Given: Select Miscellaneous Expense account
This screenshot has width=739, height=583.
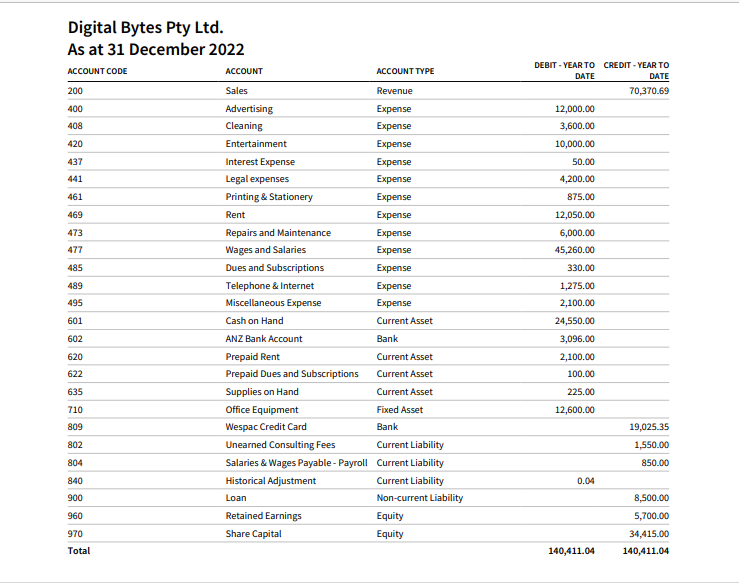Looking at the screenshot, I should pyautogui.click(x=273, y=303).
